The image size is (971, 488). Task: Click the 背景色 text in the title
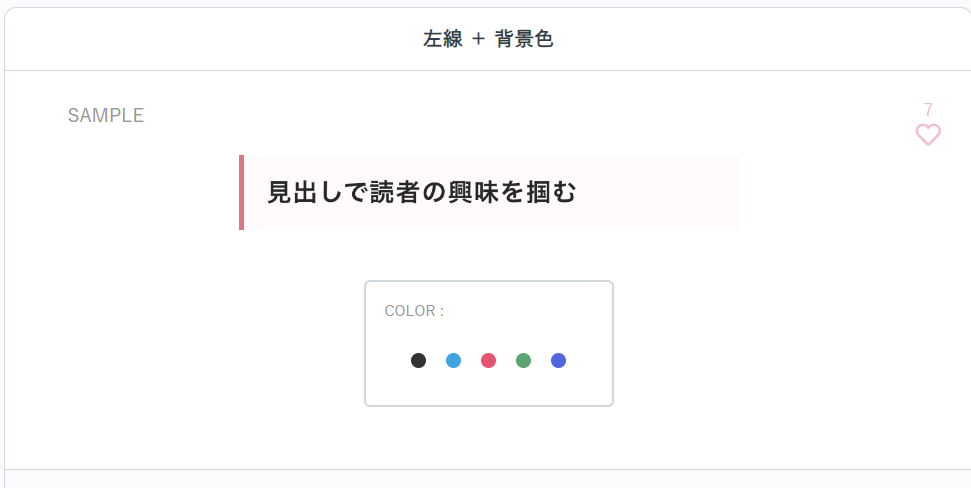click(x=524, y=40)
